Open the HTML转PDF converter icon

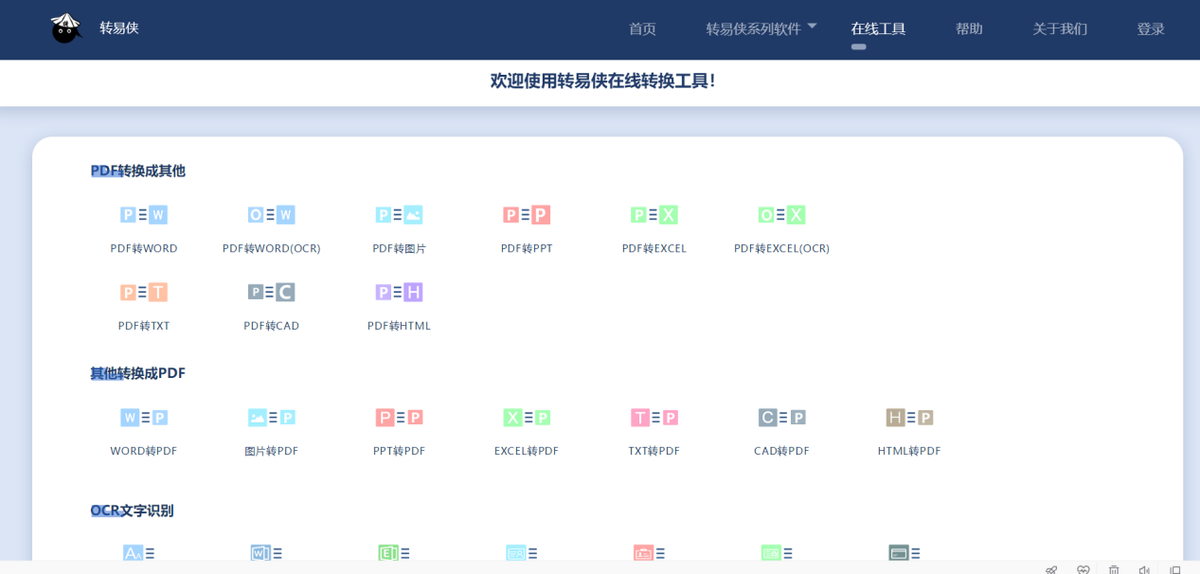[909, 417]
